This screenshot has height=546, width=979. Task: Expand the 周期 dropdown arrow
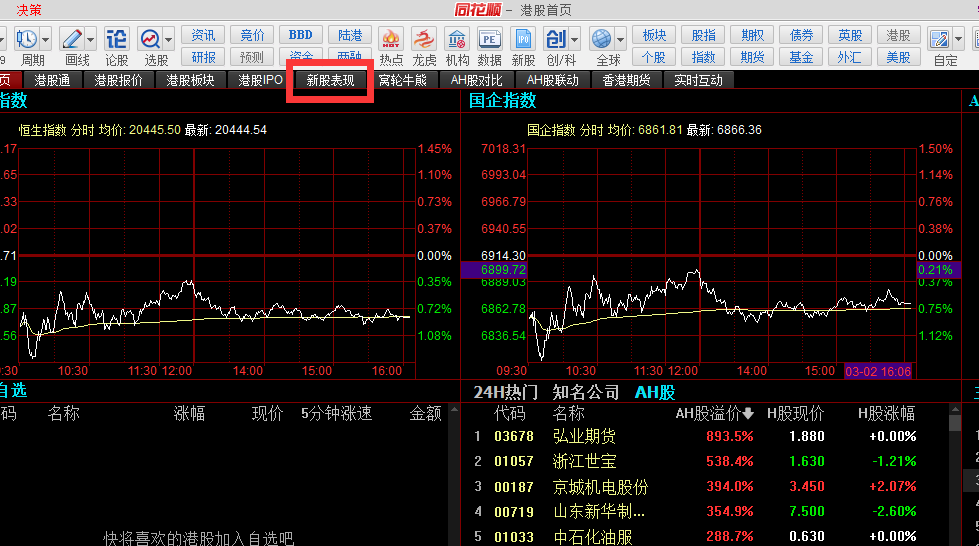pyautogui.click(x=46, y=40)
